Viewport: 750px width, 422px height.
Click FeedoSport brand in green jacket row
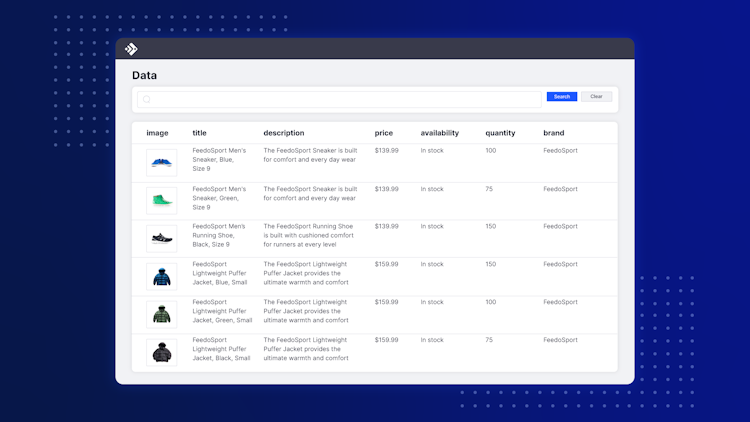click(560, 302)
